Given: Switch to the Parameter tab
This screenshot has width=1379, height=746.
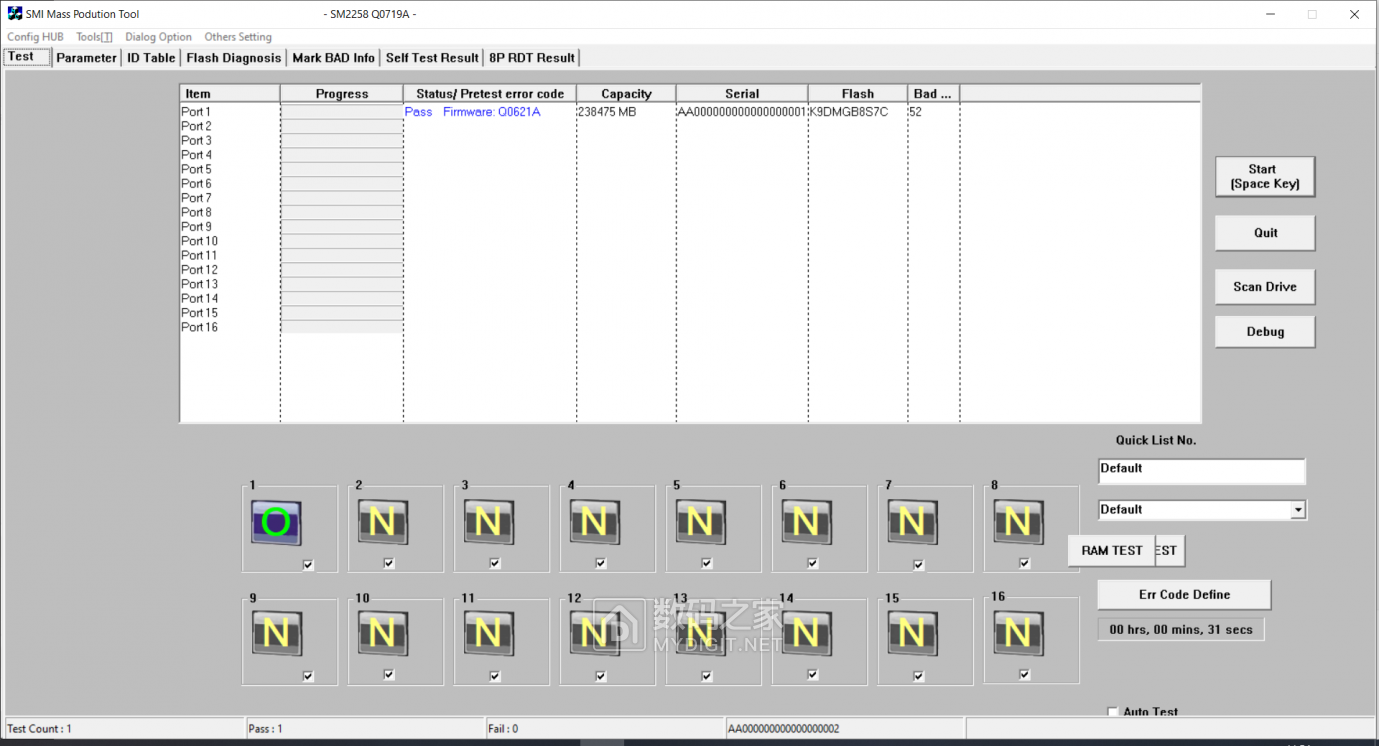Looking at the screenshot, I should pyautogui.click(x=86, y=58).
